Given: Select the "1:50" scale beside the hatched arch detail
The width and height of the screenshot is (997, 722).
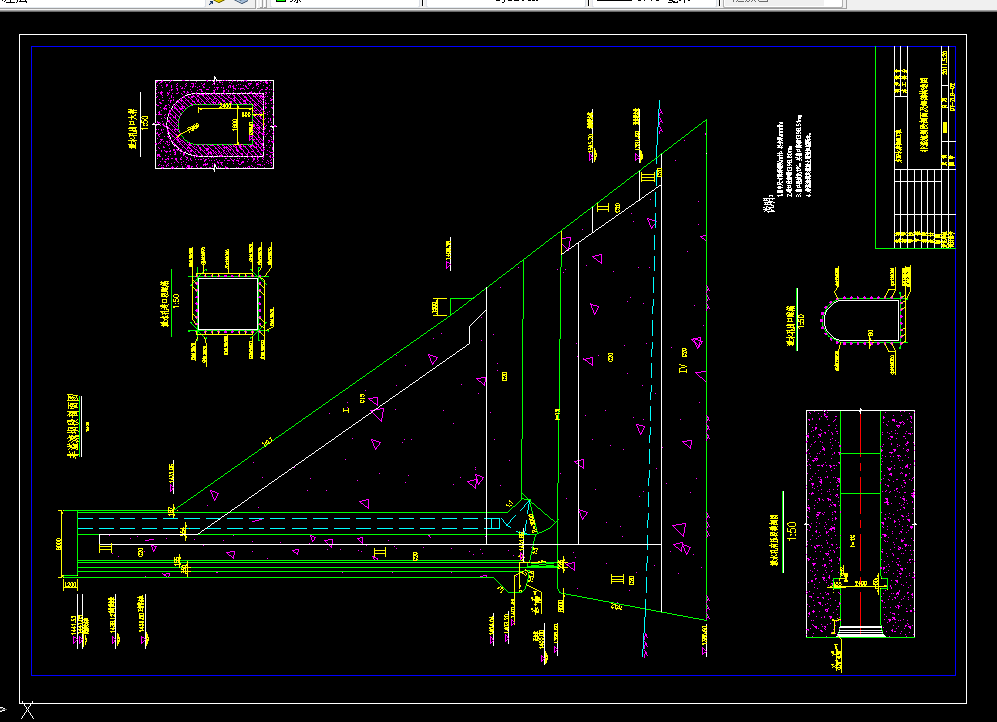Looking at the screenshot, I should tap(145, 121).
